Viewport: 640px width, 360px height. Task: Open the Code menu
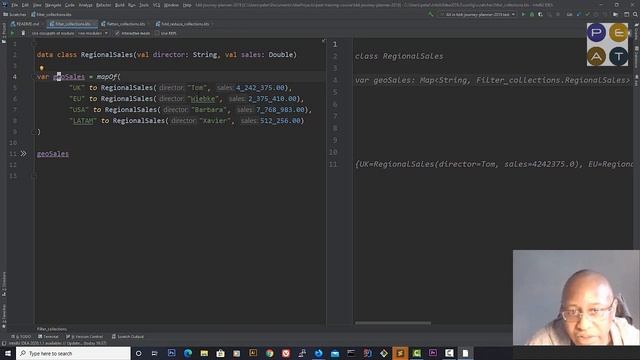click(x=70, y=5)
